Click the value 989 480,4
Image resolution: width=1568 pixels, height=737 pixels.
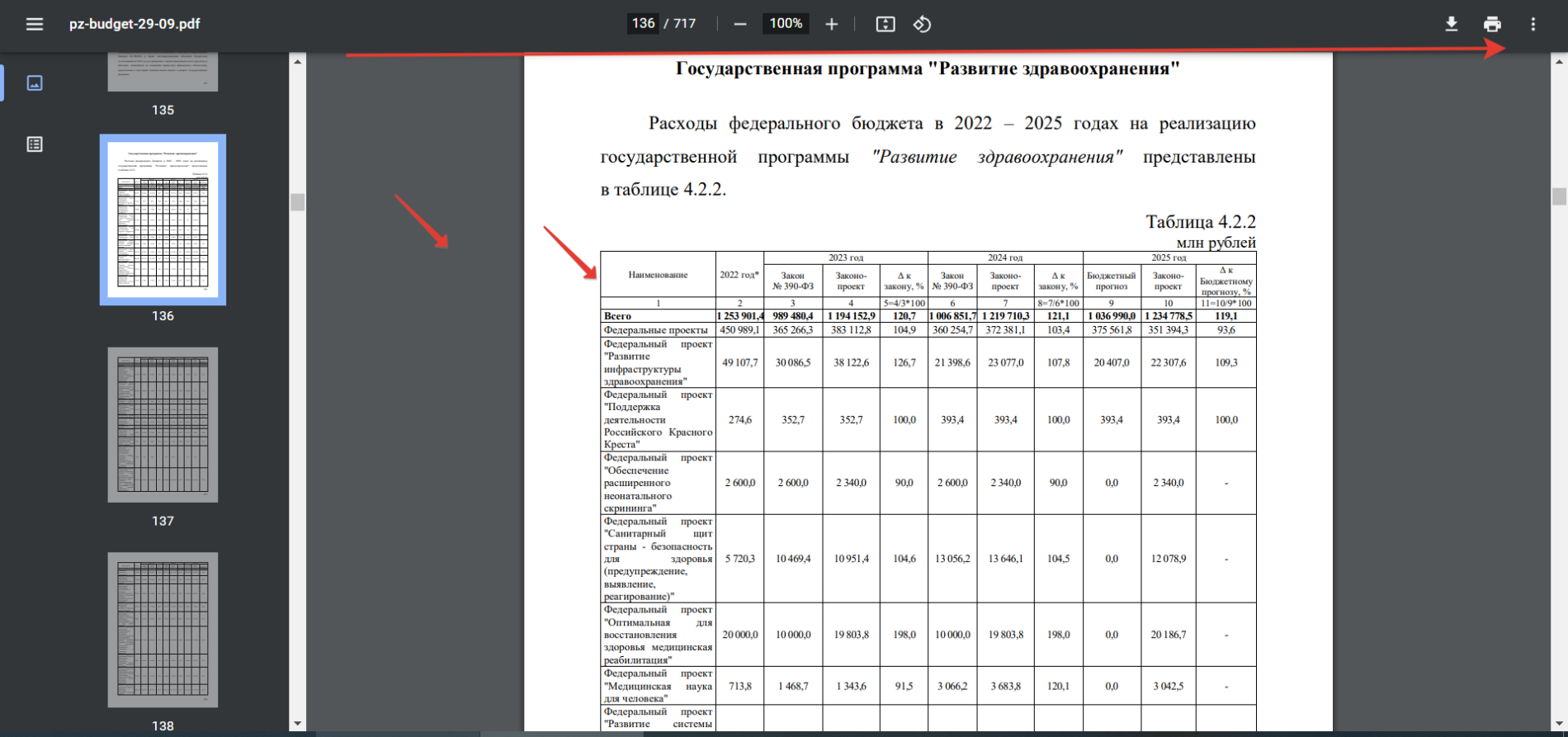pos(792,316)
